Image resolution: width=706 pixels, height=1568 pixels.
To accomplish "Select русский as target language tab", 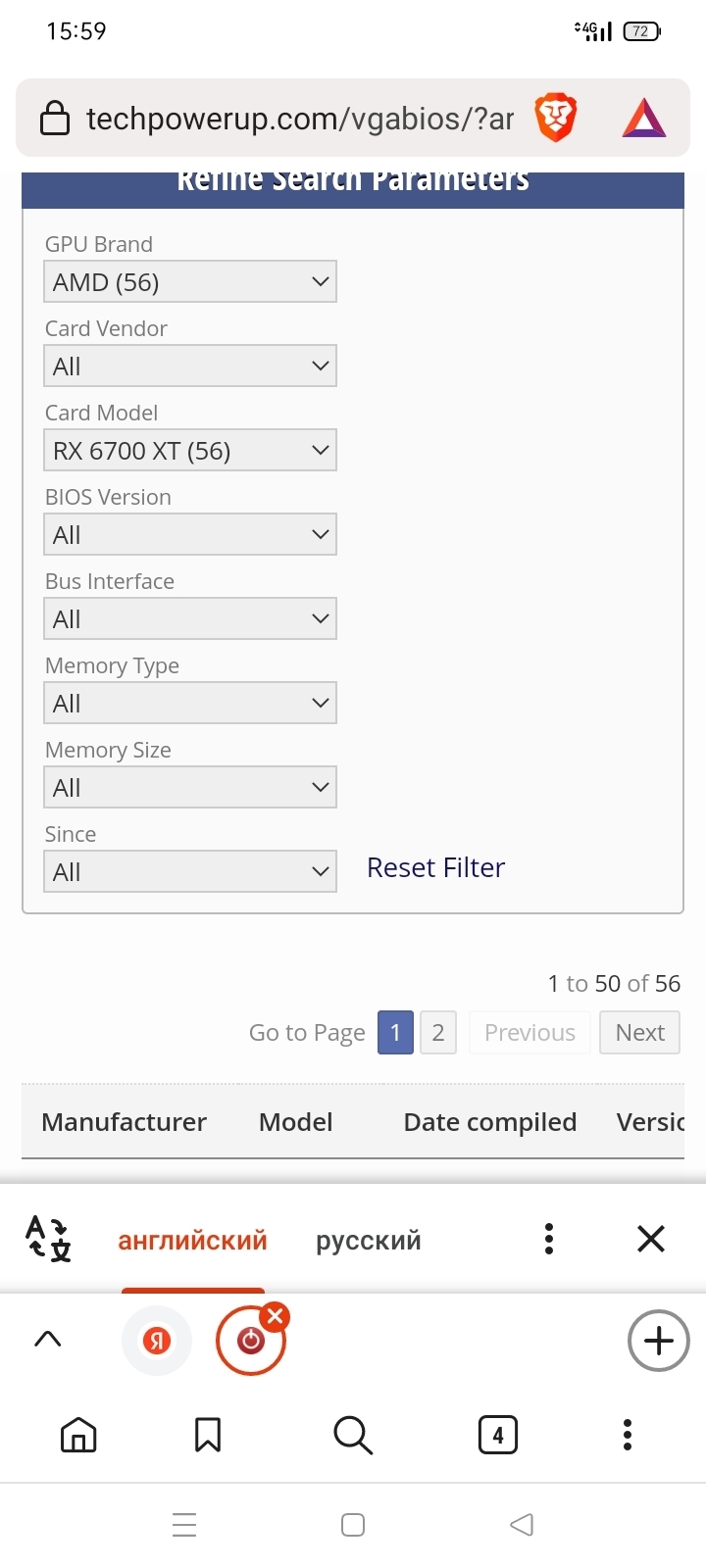I will click(369, 1240).
